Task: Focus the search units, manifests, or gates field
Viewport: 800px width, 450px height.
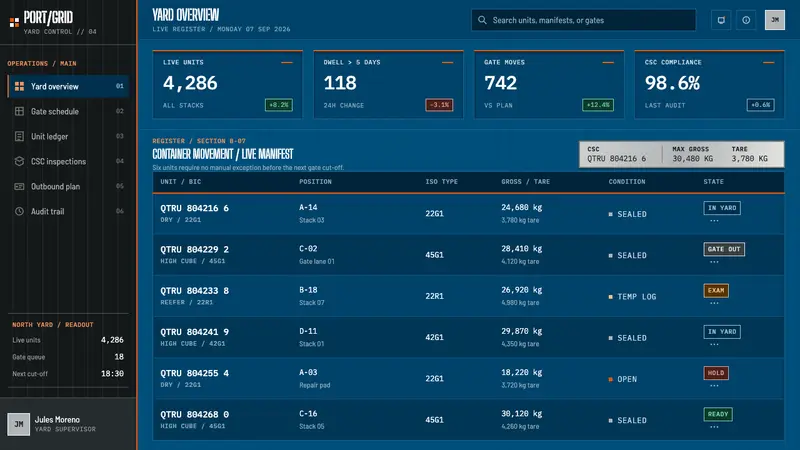Action: 583,20
